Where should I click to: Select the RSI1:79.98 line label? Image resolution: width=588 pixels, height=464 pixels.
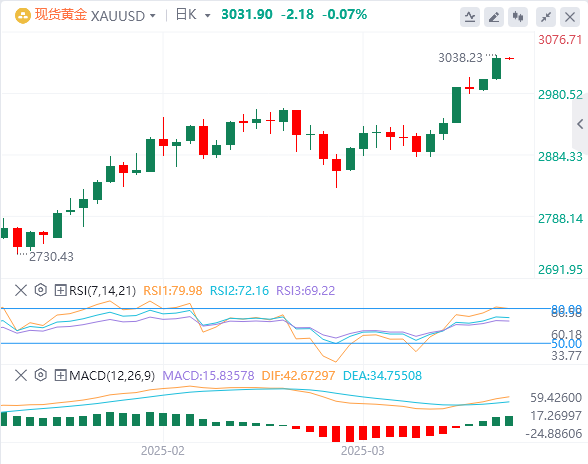172,291
